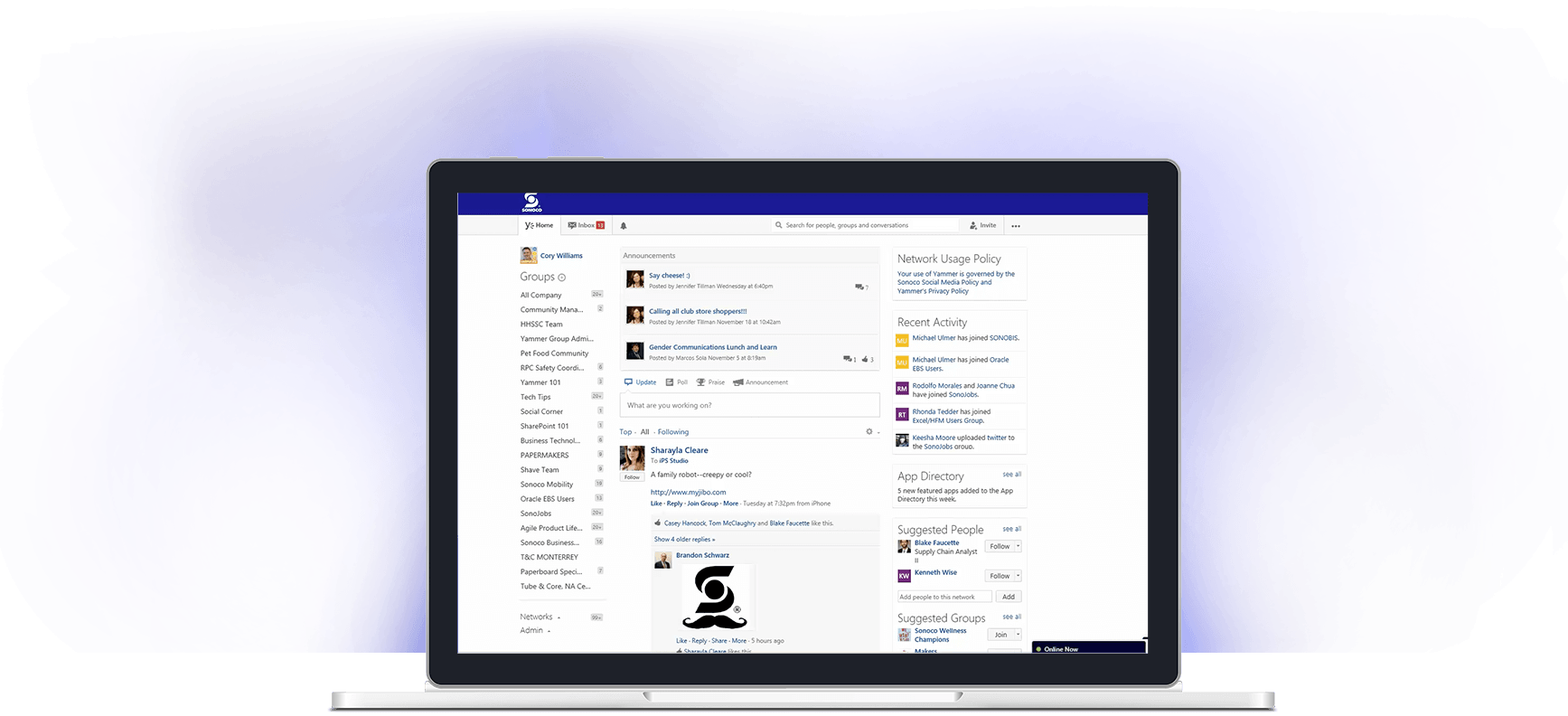Click Follow under Sharayla Cleare's photo
Viewport: 1568px width, 716px height.
pos(632,477)
